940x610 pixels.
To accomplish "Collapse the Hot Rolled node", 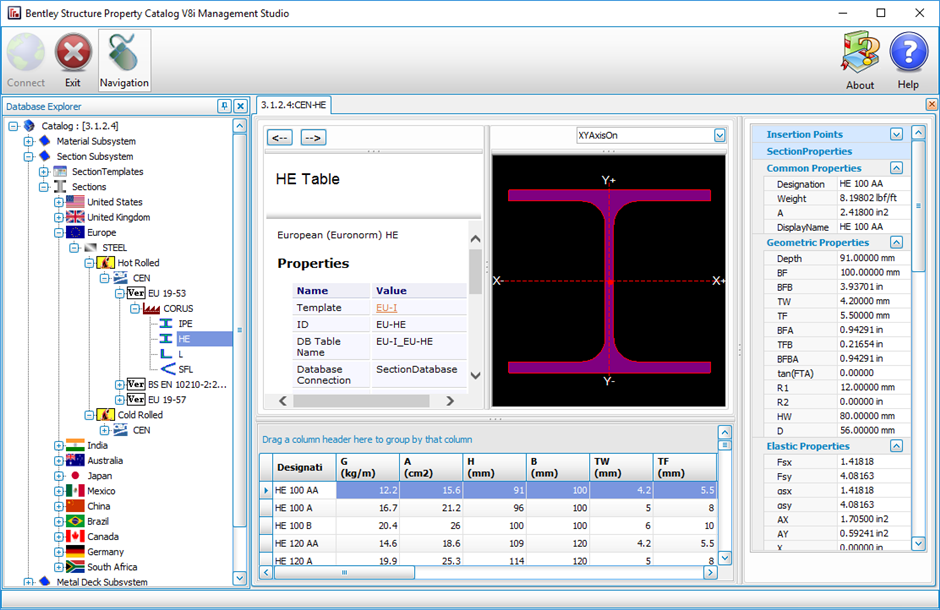I will pyautogui.click(x=89, y=263).
